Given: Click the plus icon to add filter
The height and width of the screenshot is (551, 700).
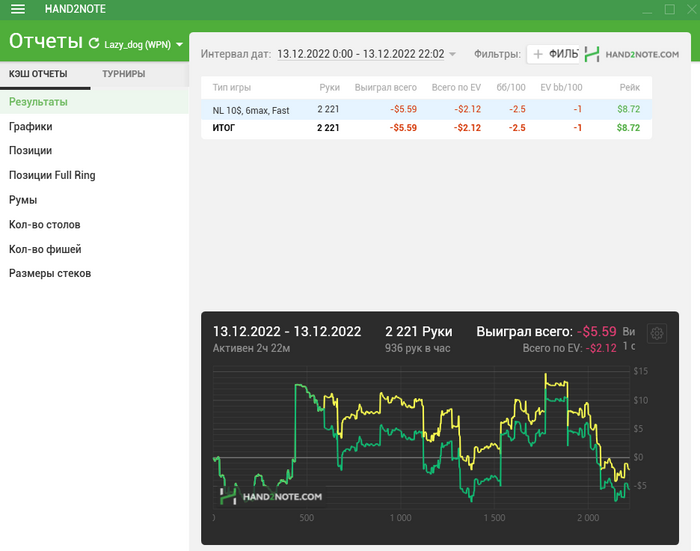Looking at the screenshot, I should point(538,54).
